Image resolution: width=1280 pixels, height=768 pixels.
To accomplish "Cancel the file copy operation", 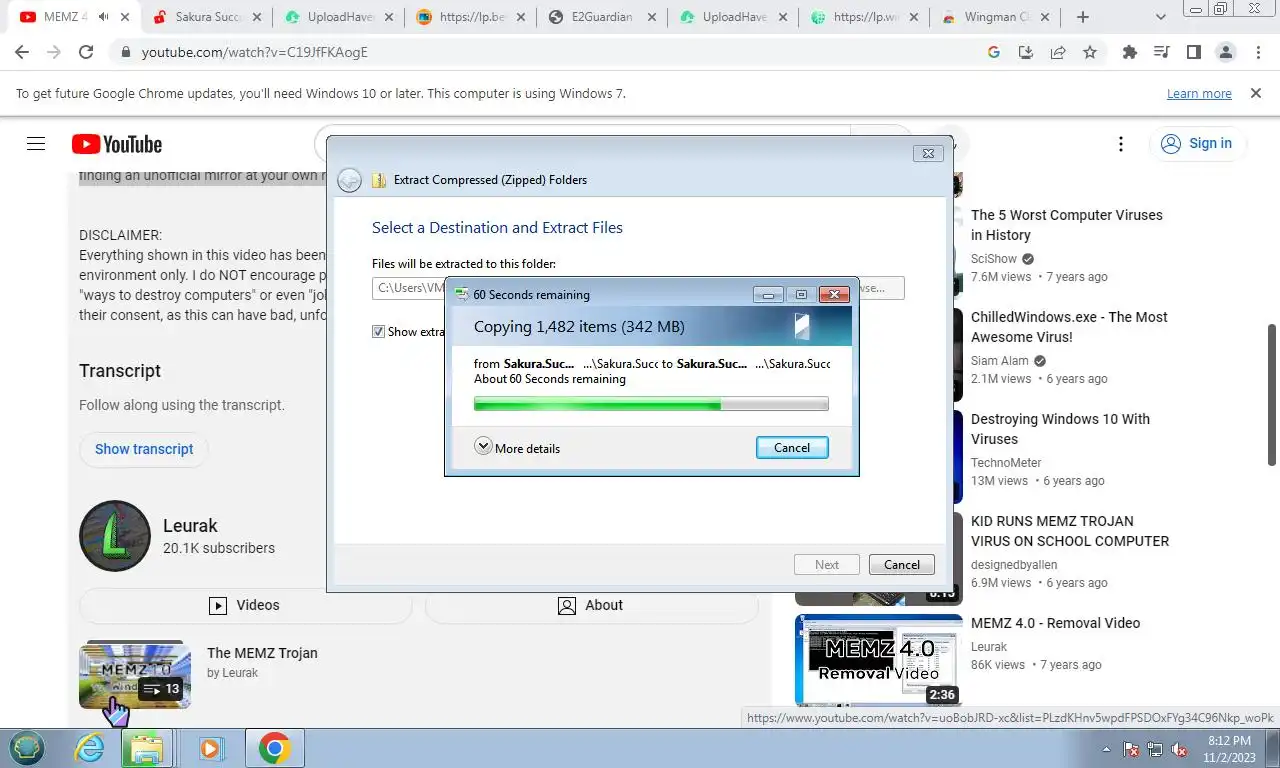I will [792, 448].
